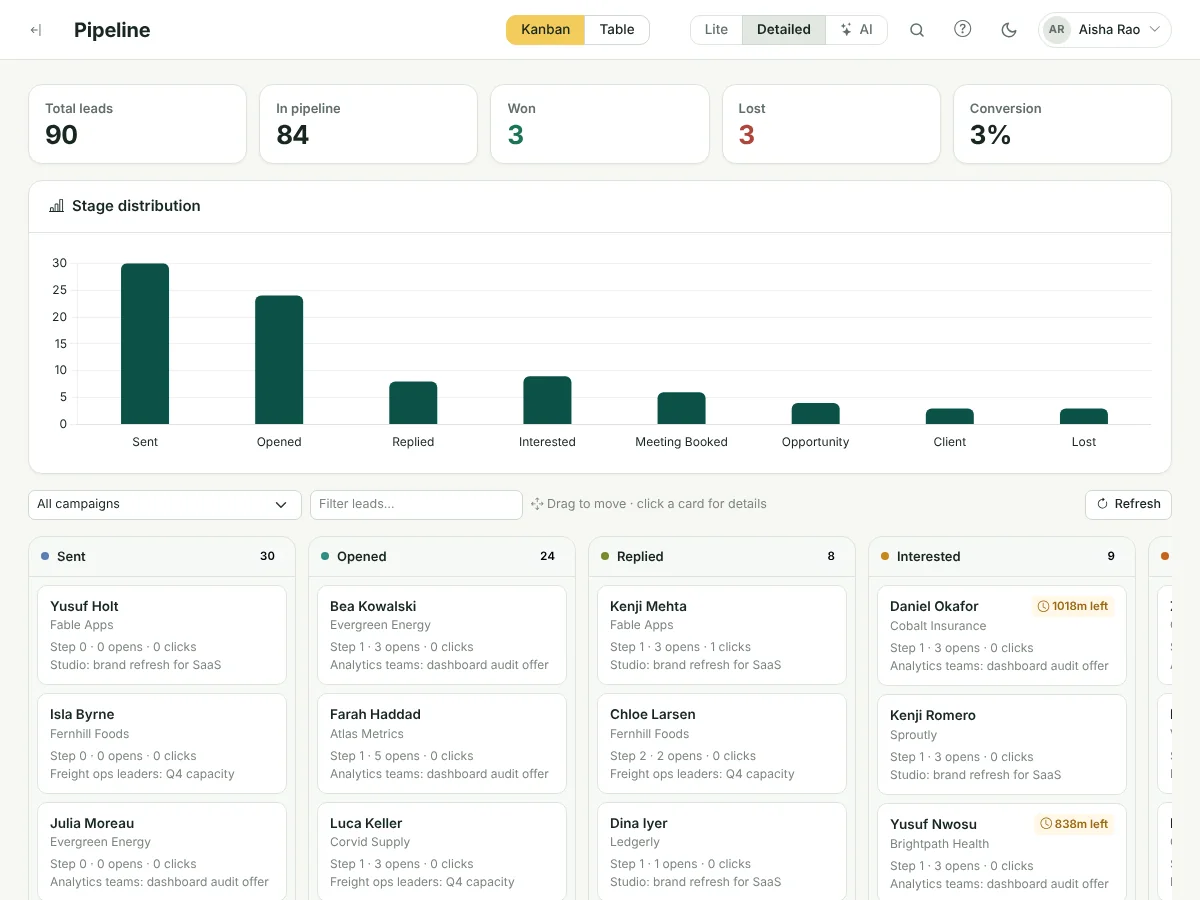The height and width of the screenshot is (900, 1200).
Task: Open the Chloe Larsen lead card
Action: pos(722,744)
